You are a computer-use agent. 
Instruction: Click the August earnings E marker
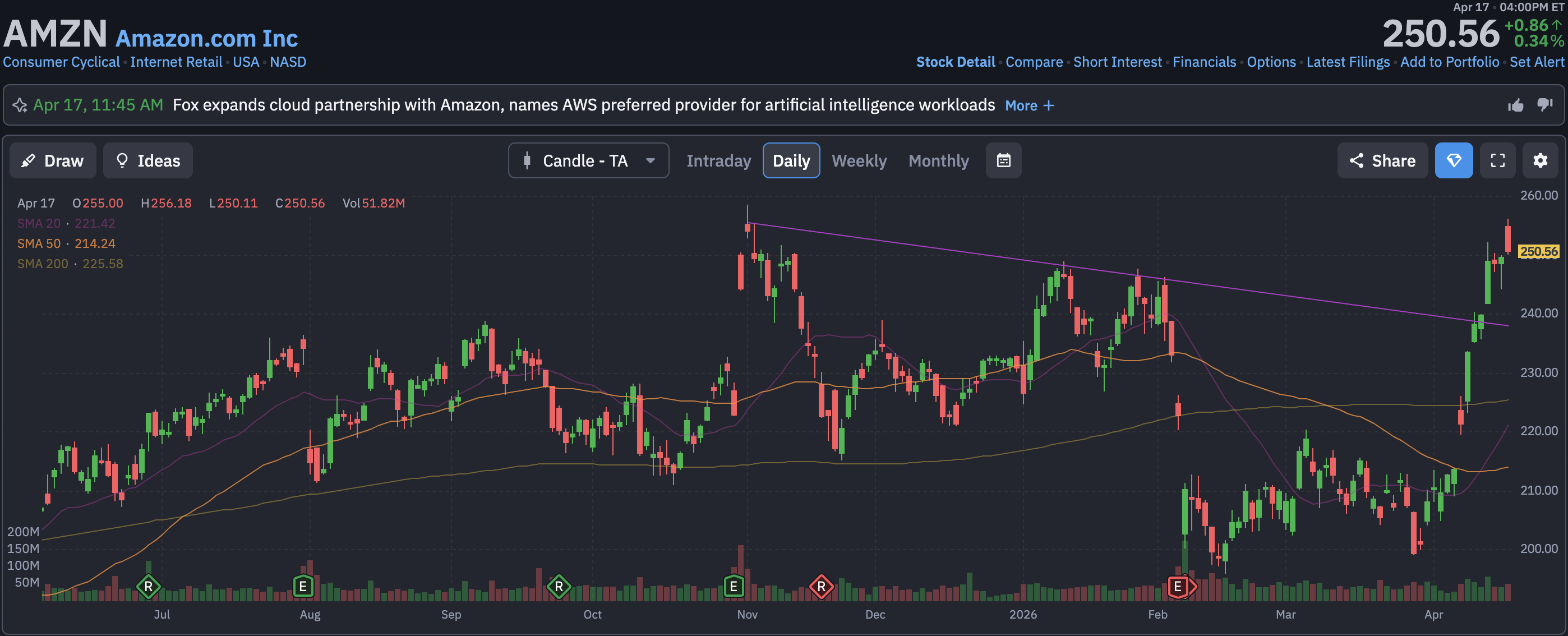pyautogui.click(x=302, y=587)
